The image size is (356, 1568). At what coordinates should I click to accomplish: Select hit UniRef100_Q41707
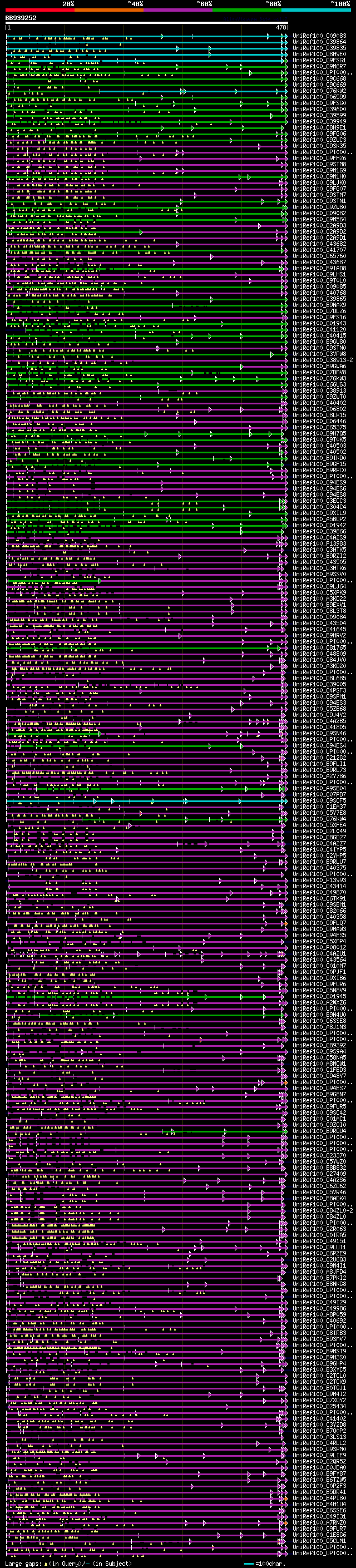(319, 250)
